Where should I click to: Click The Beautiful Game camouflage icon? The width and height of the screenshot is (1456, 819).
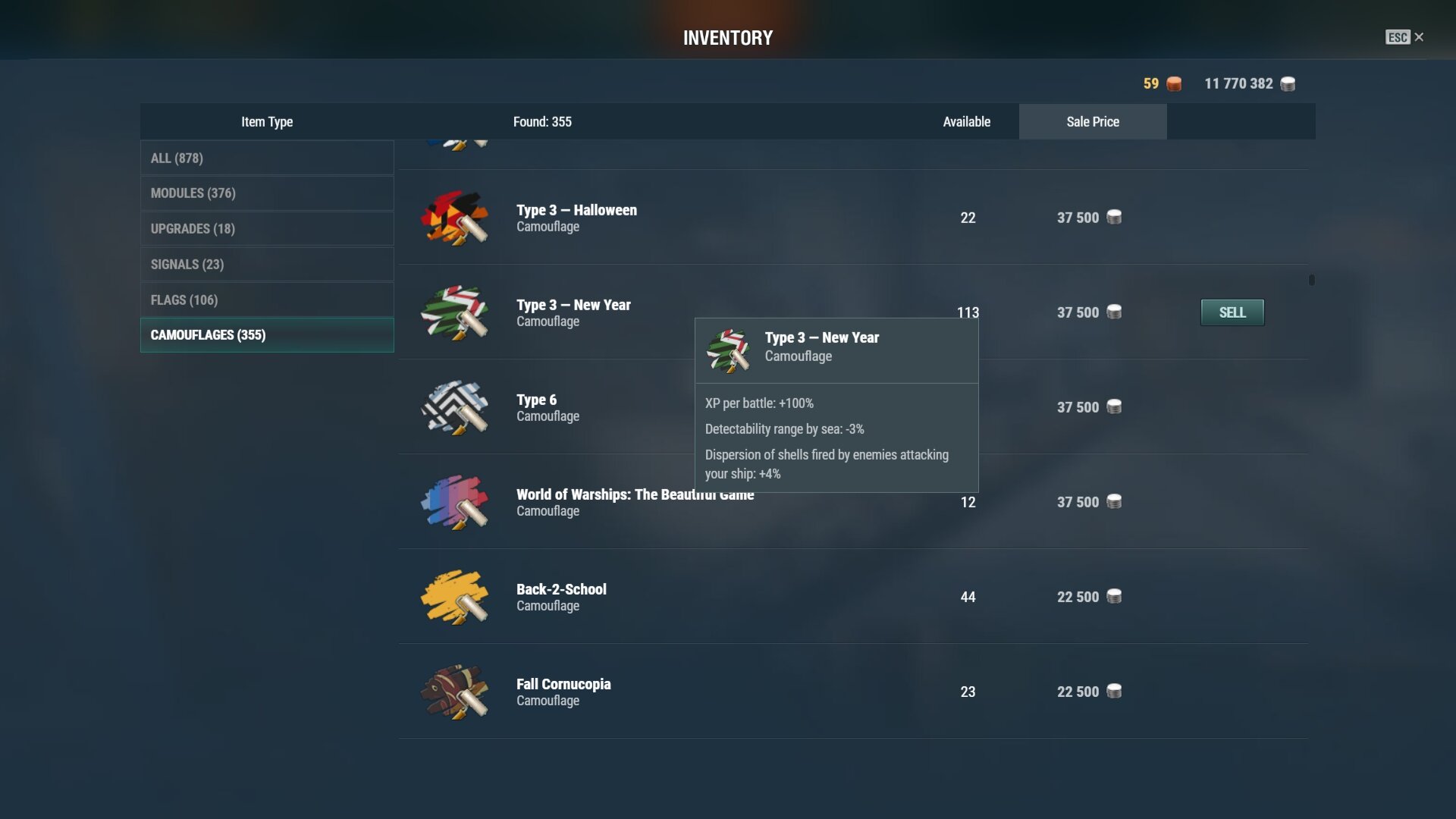pyautogui.click(x=455, y=502)
